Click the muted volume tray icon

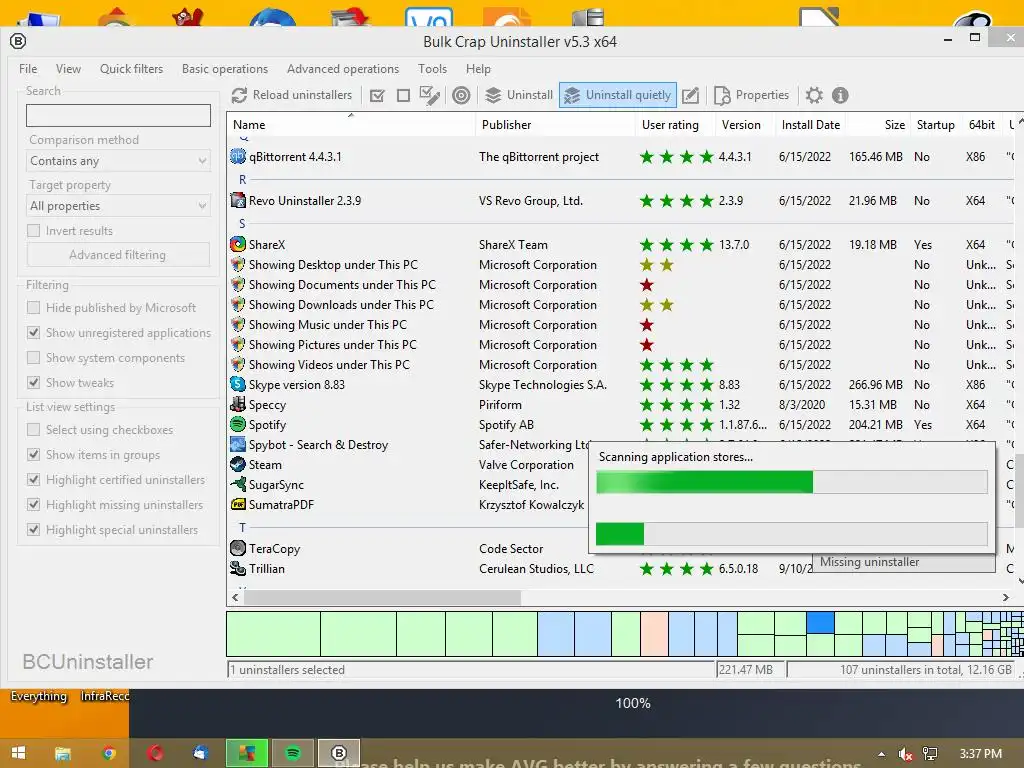(904, 754)
